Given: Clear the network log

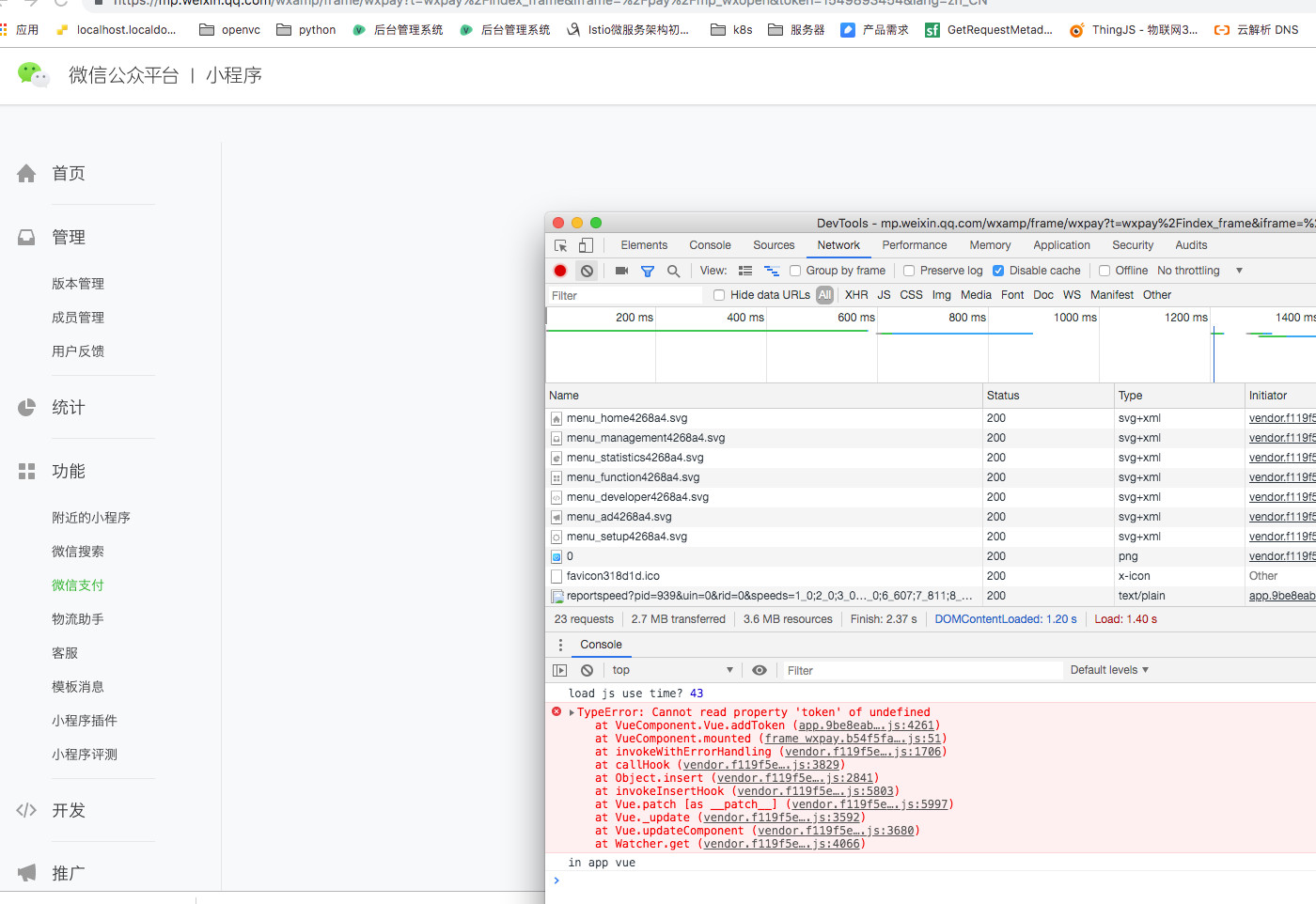Looking at the screenshot, I should point(587,271).
